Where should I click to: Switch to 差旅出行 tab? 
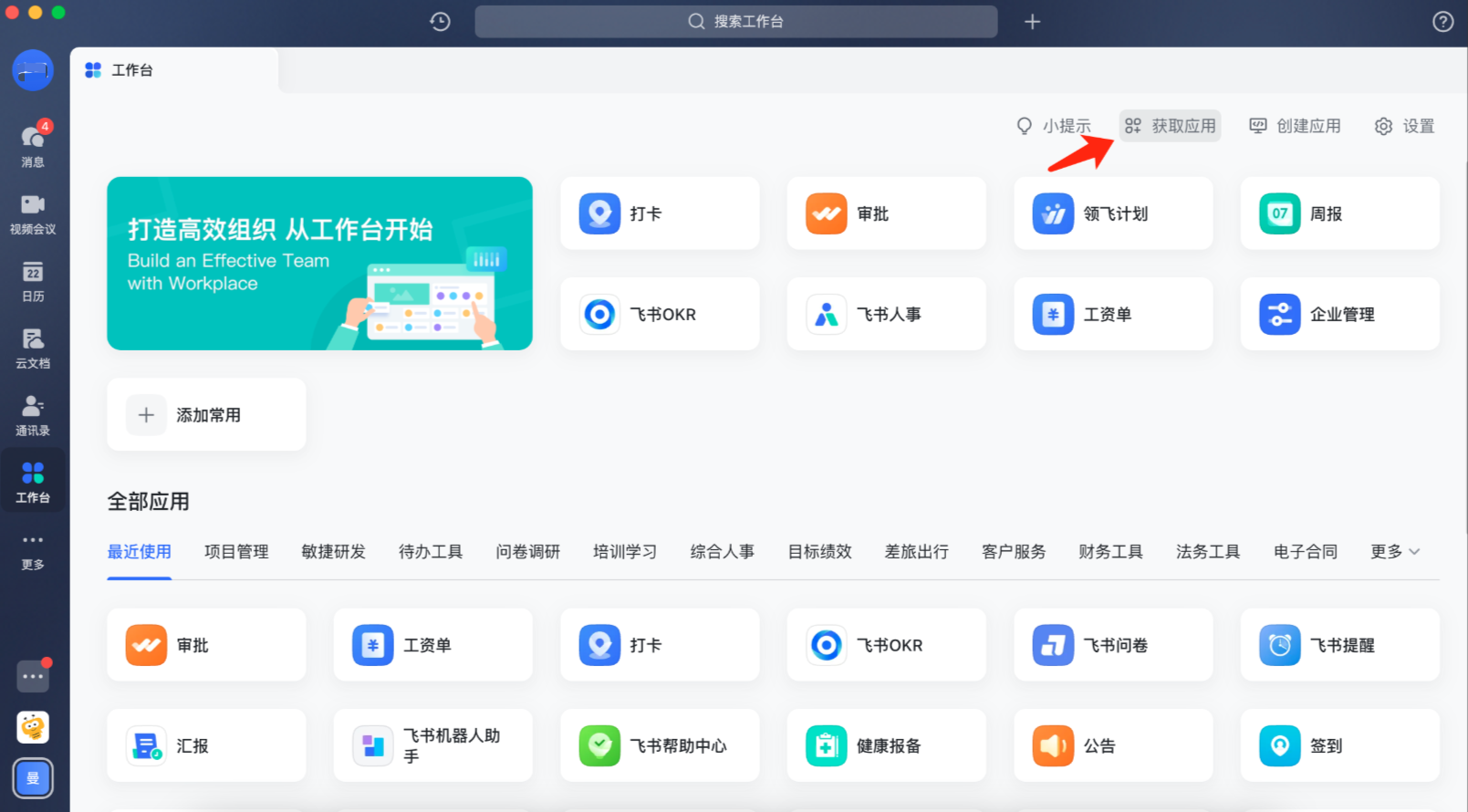916,552
